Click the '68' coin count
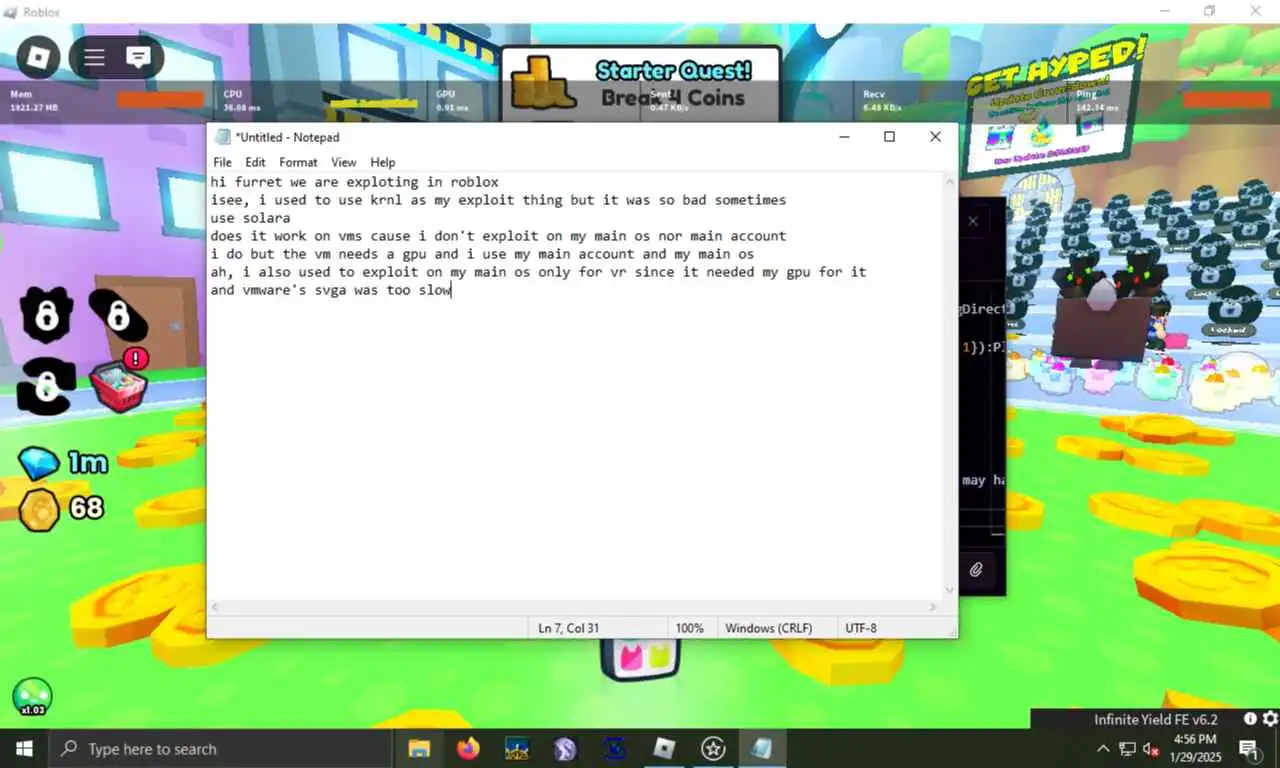The width and height of the screenshot is (1280, 768). point(86,508)
